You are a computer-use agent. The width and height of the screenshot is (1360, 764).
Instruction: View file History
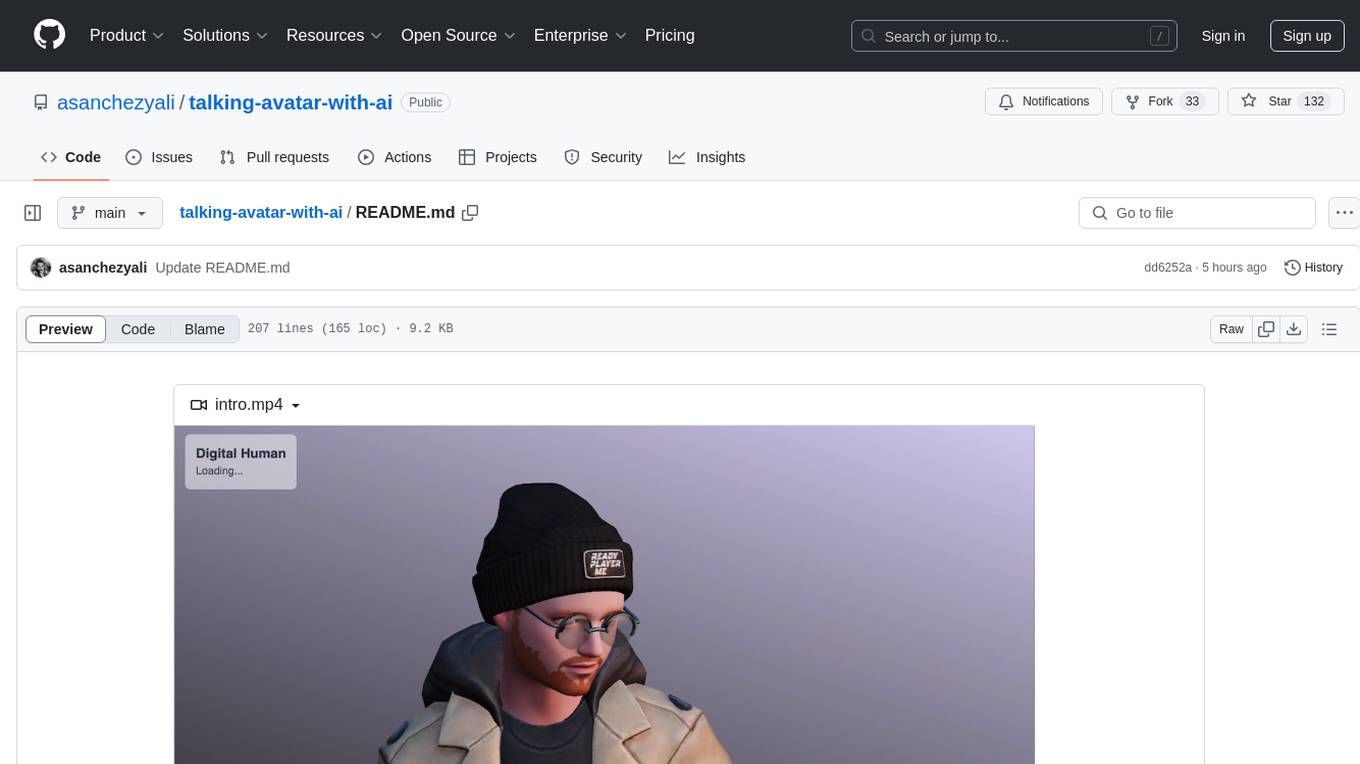click(x=1313, y=268)
